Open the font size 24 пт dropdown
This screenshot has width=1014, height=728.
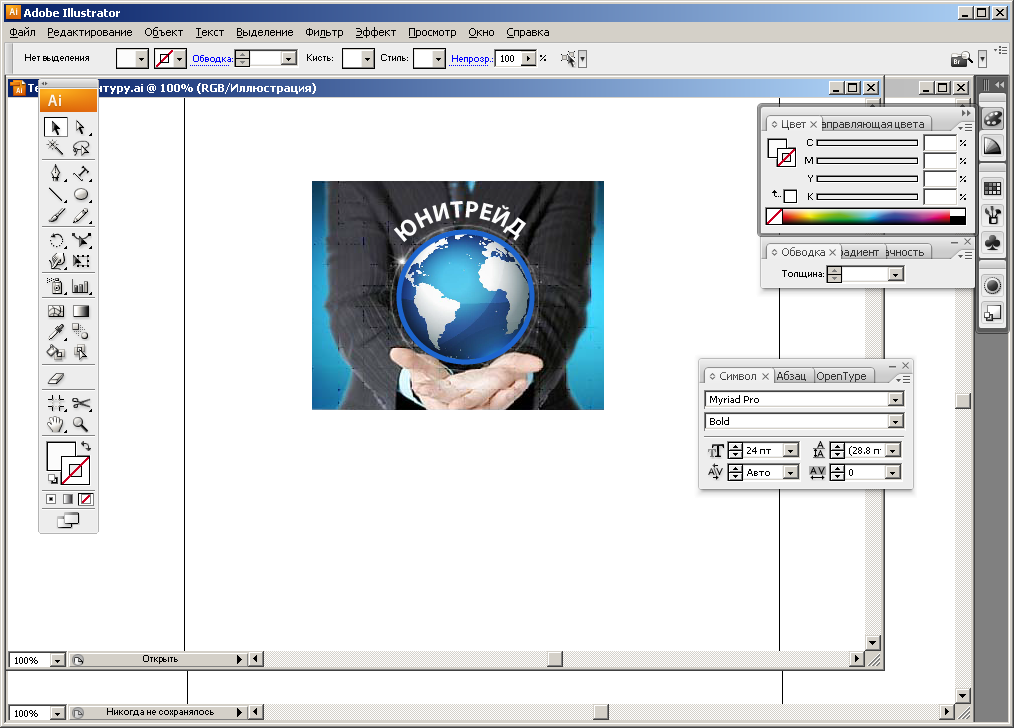tap(790, 451)
